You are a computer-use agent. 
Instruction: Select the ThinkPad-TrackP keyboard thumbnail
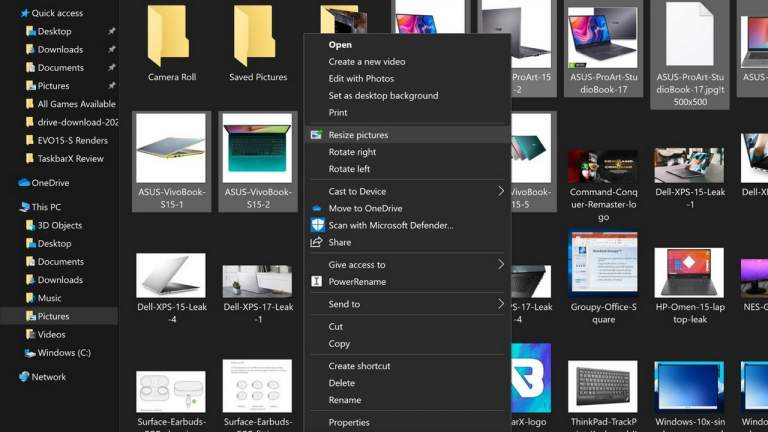(x=603, y=386)
